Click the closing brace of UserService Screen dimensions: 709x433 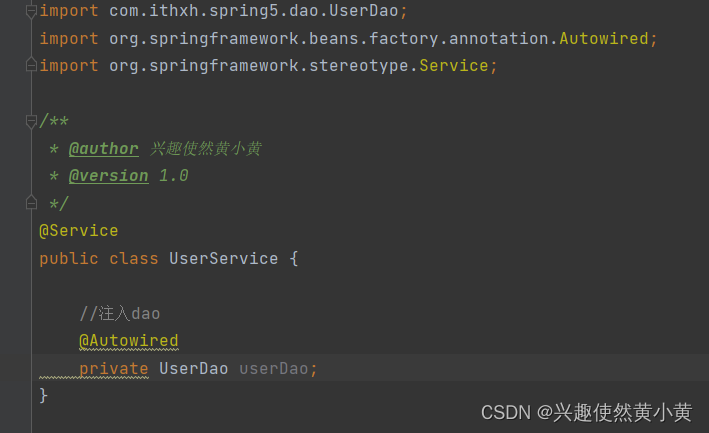43,395
